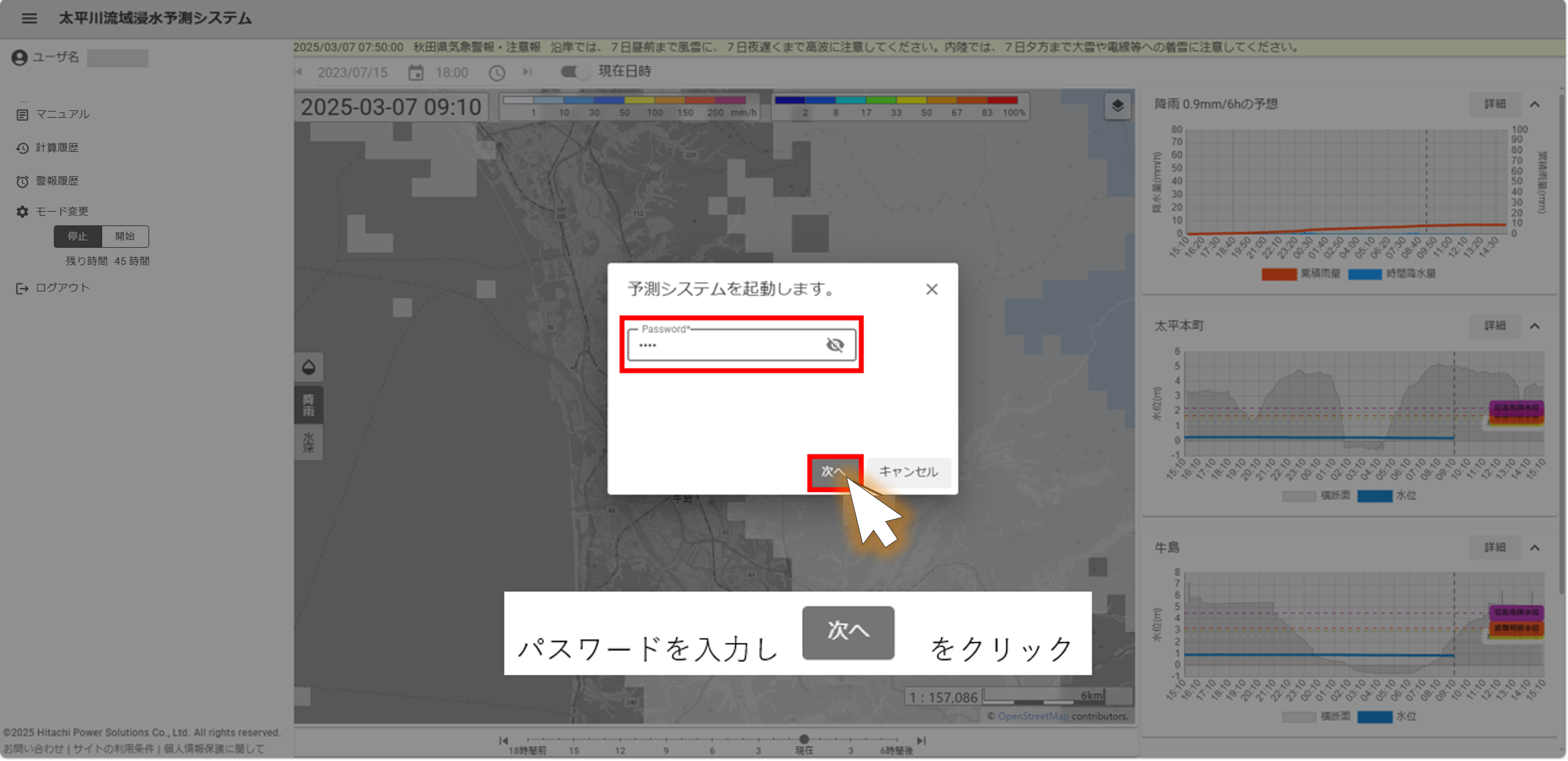Close the password dialog with X
Viewport: 1568px width, 761px height.
[931, 289]
